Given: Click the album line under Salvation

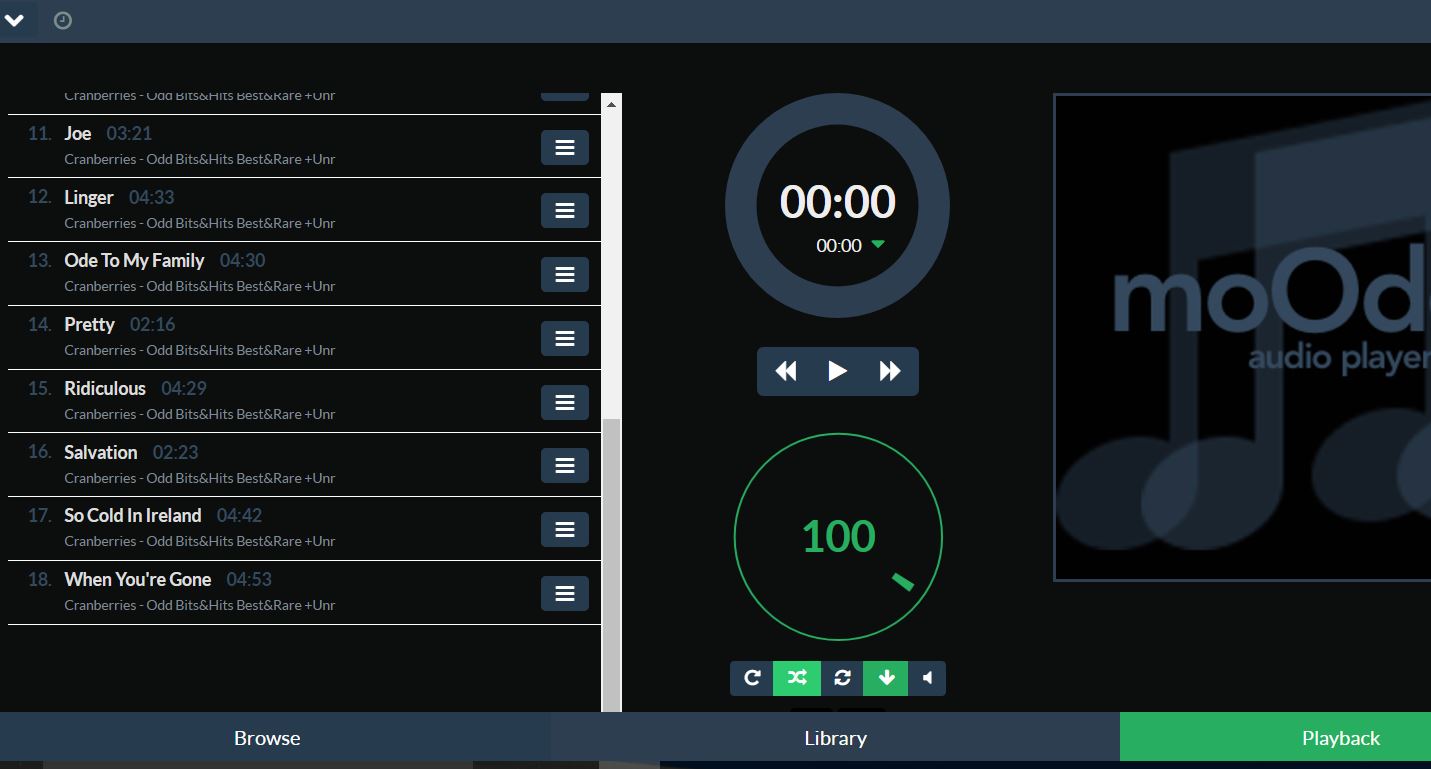Looking at the screenshot, I should click(200, 478).
